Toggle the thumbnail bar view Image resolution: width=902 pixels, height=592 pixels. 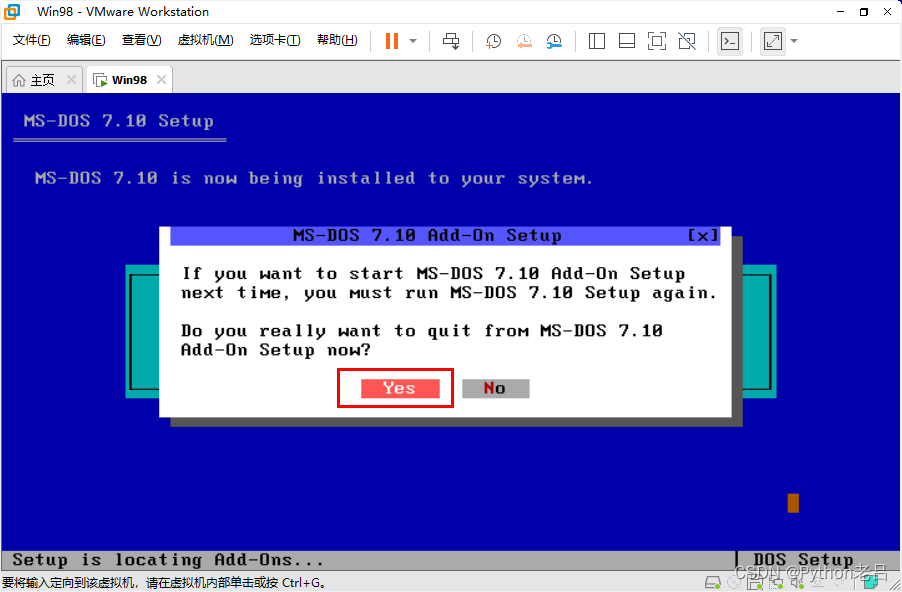tap(626, 41)
